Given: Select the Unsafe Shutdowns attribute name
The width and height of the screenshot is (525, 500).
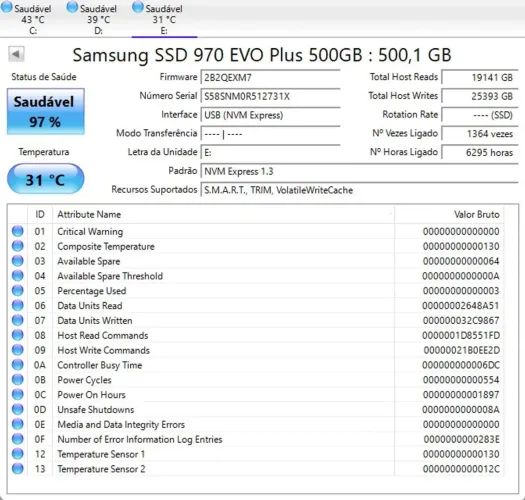Looking at the screenshot, I should tap(96, 410).
